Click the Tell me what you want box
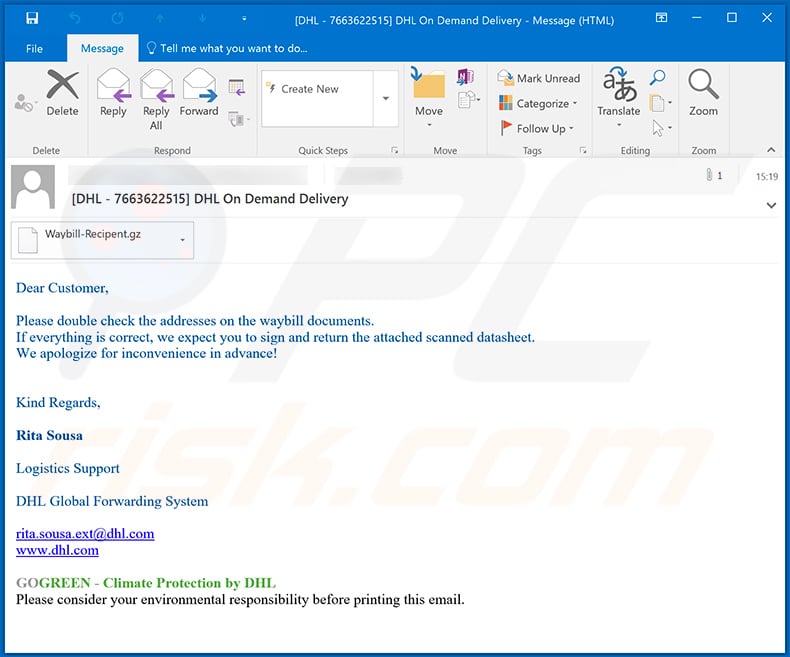The width and height of the screenshot is (790, 657). (x=227, y=48)
